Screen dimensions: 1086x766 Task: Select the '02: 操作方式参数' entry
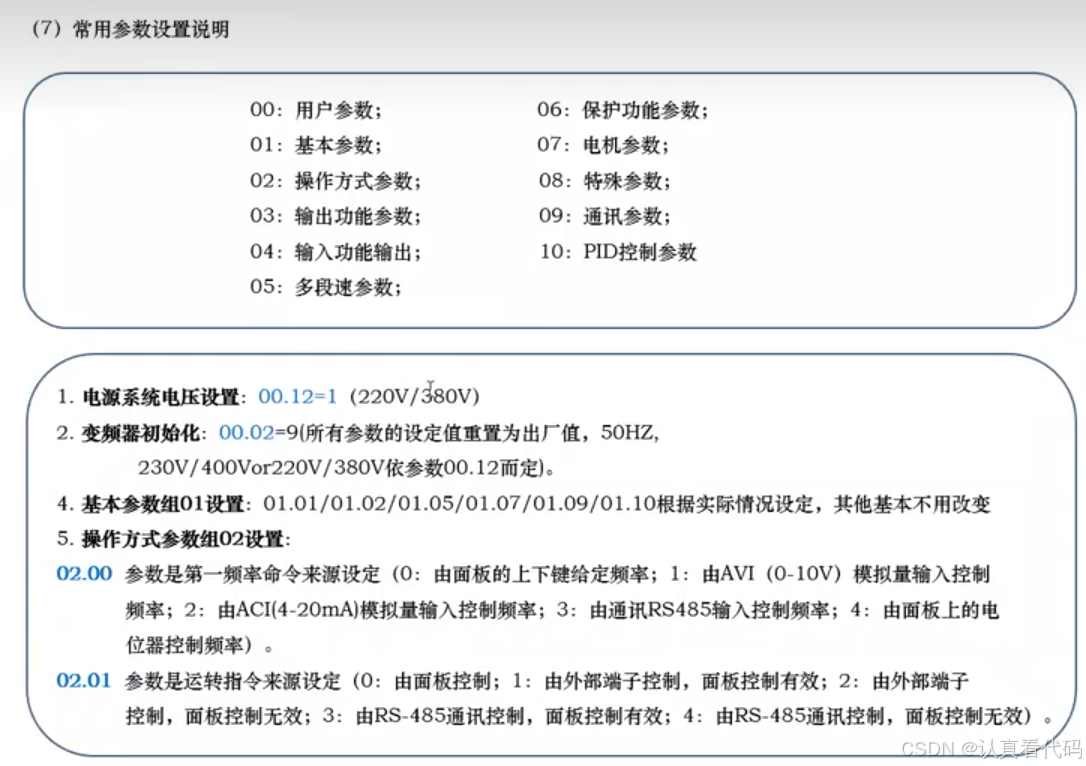point(335,181)
